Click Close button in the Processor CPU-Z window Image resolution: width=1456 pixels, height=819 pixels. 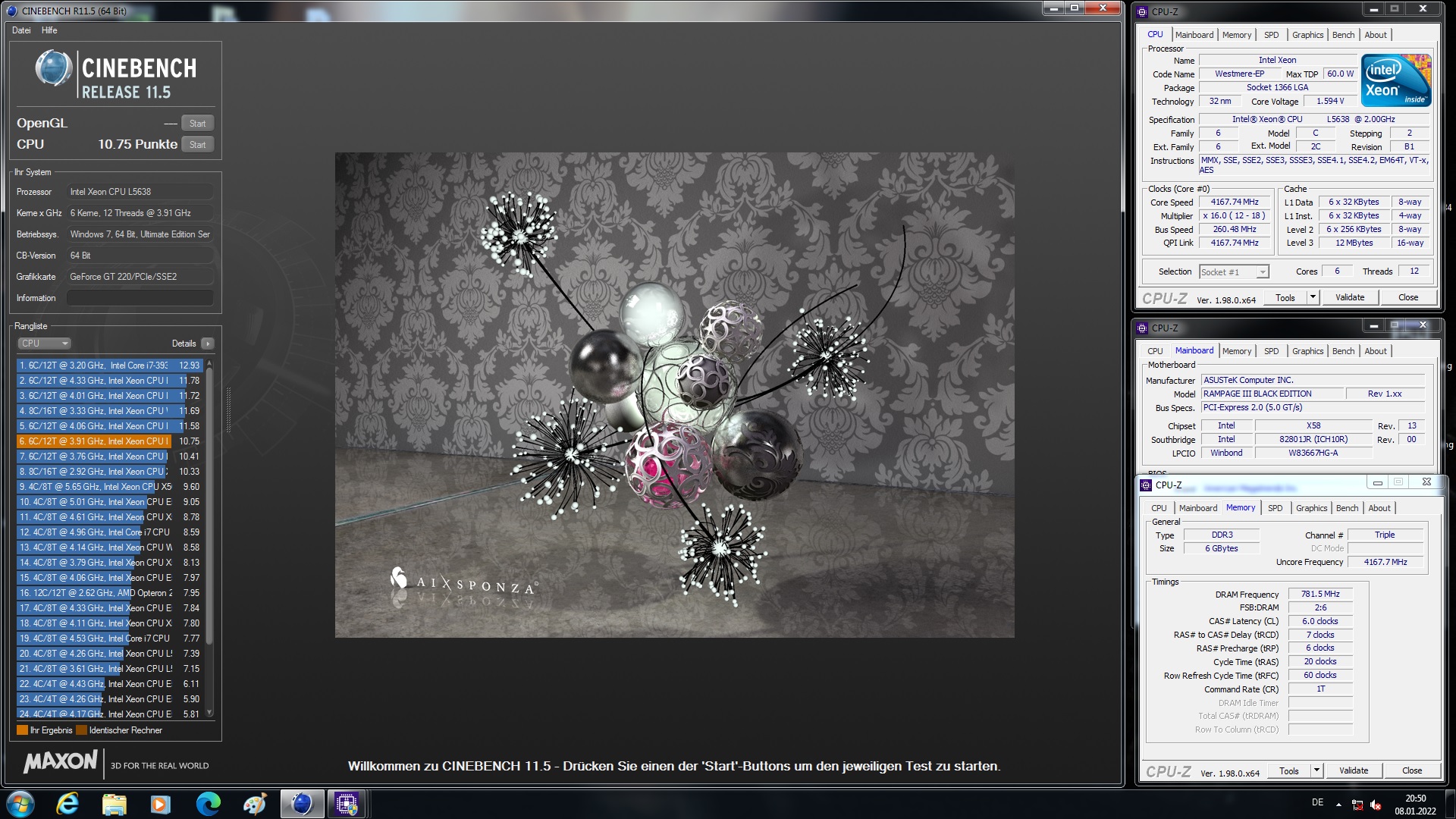(1407, 298)
